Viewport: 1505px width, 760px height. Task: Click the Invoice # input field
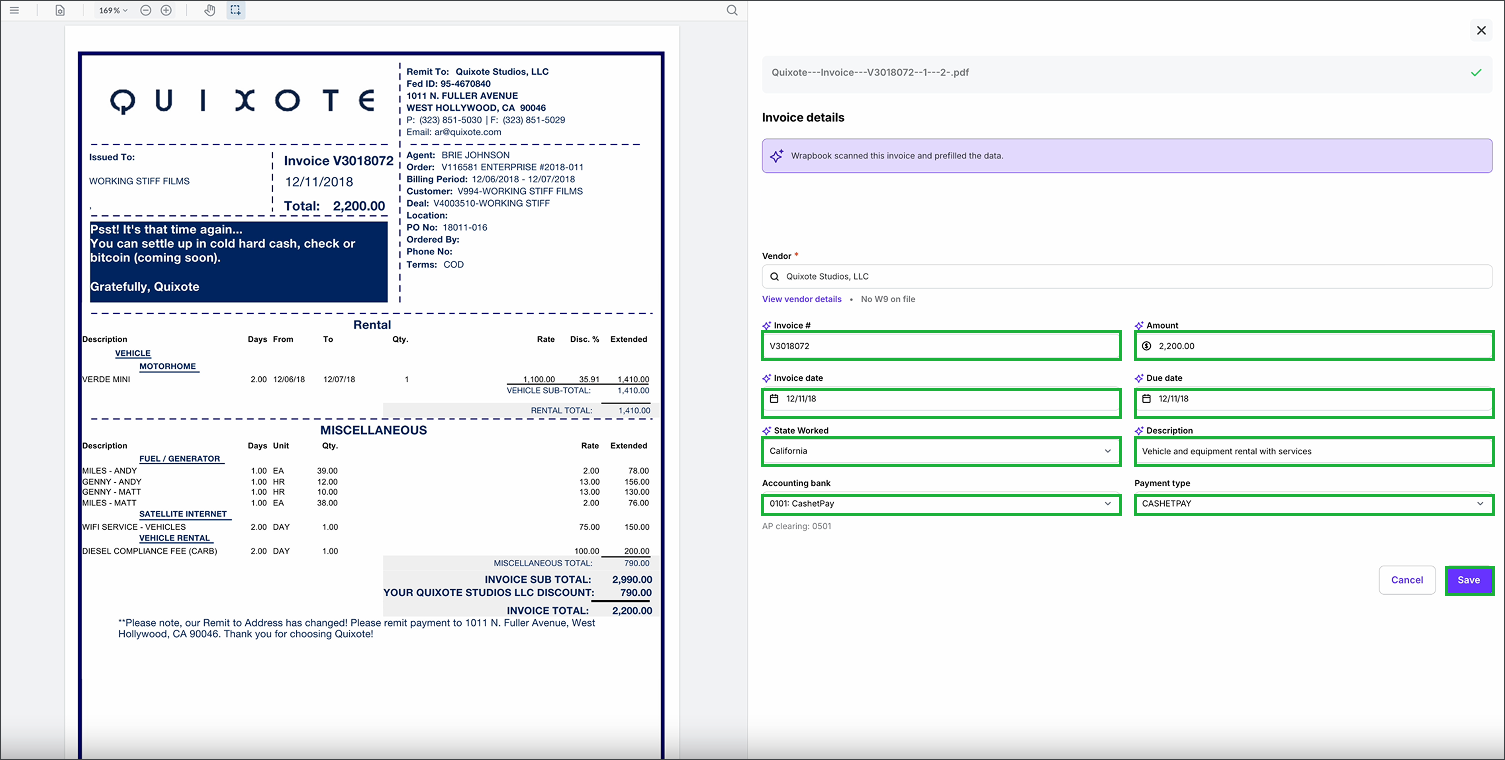coord(941,346)
